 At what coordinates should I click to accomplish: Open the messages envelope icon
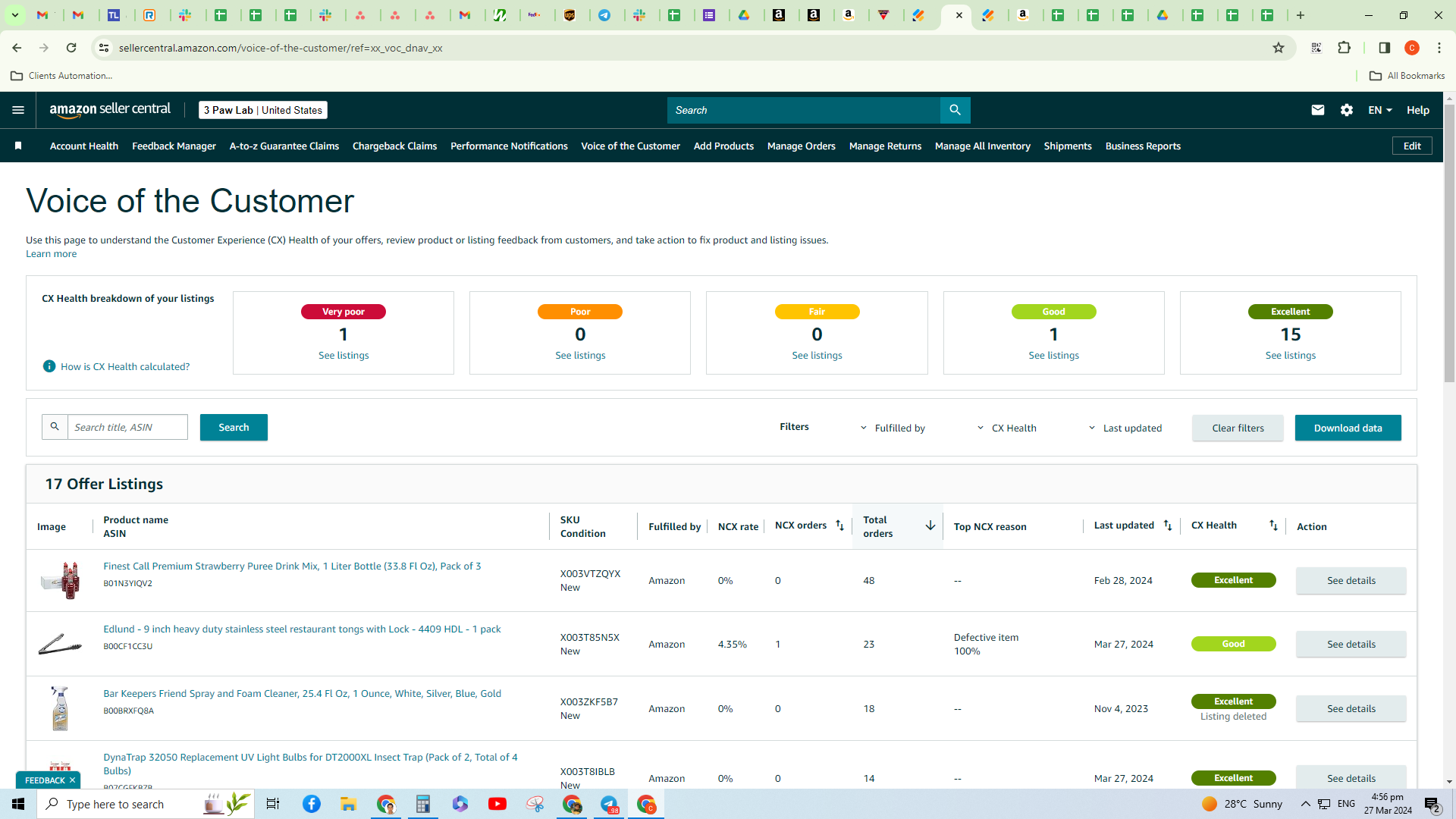(1318, 110)
